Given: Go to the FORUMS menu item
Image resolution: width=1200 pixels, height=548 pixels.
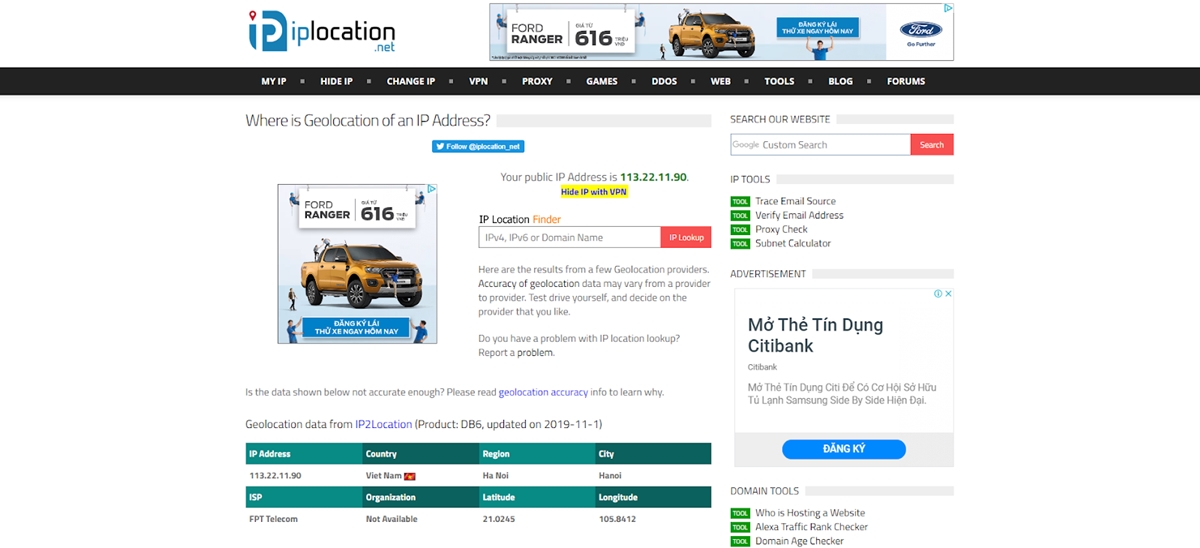Looking at the screenshot, I should coord(906,81).
